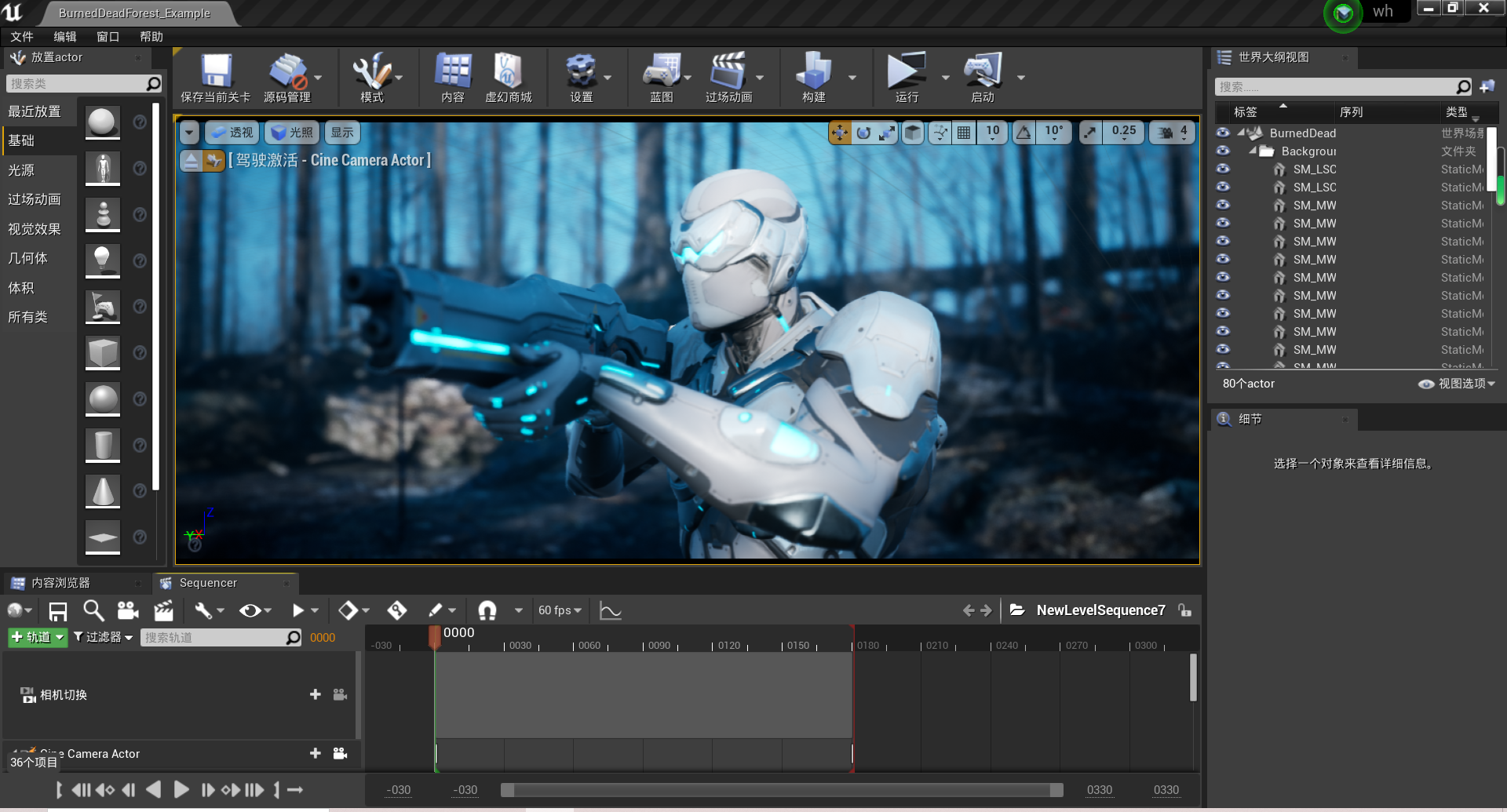The image size is (1507, 812).
Task: Open the viewport options dropdown arrow
Action: (189, 133)
